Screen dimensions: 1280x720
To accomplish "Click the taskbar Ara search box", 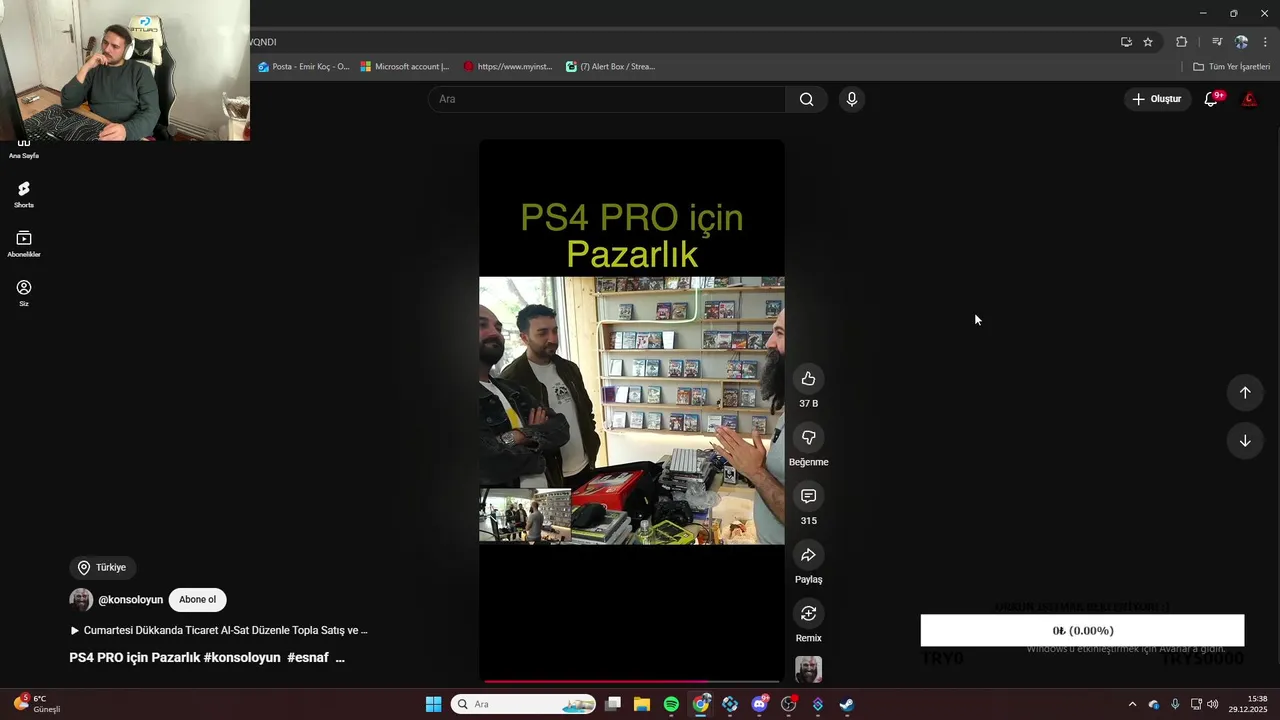I will pyautogui.click(x=523, y=704).
